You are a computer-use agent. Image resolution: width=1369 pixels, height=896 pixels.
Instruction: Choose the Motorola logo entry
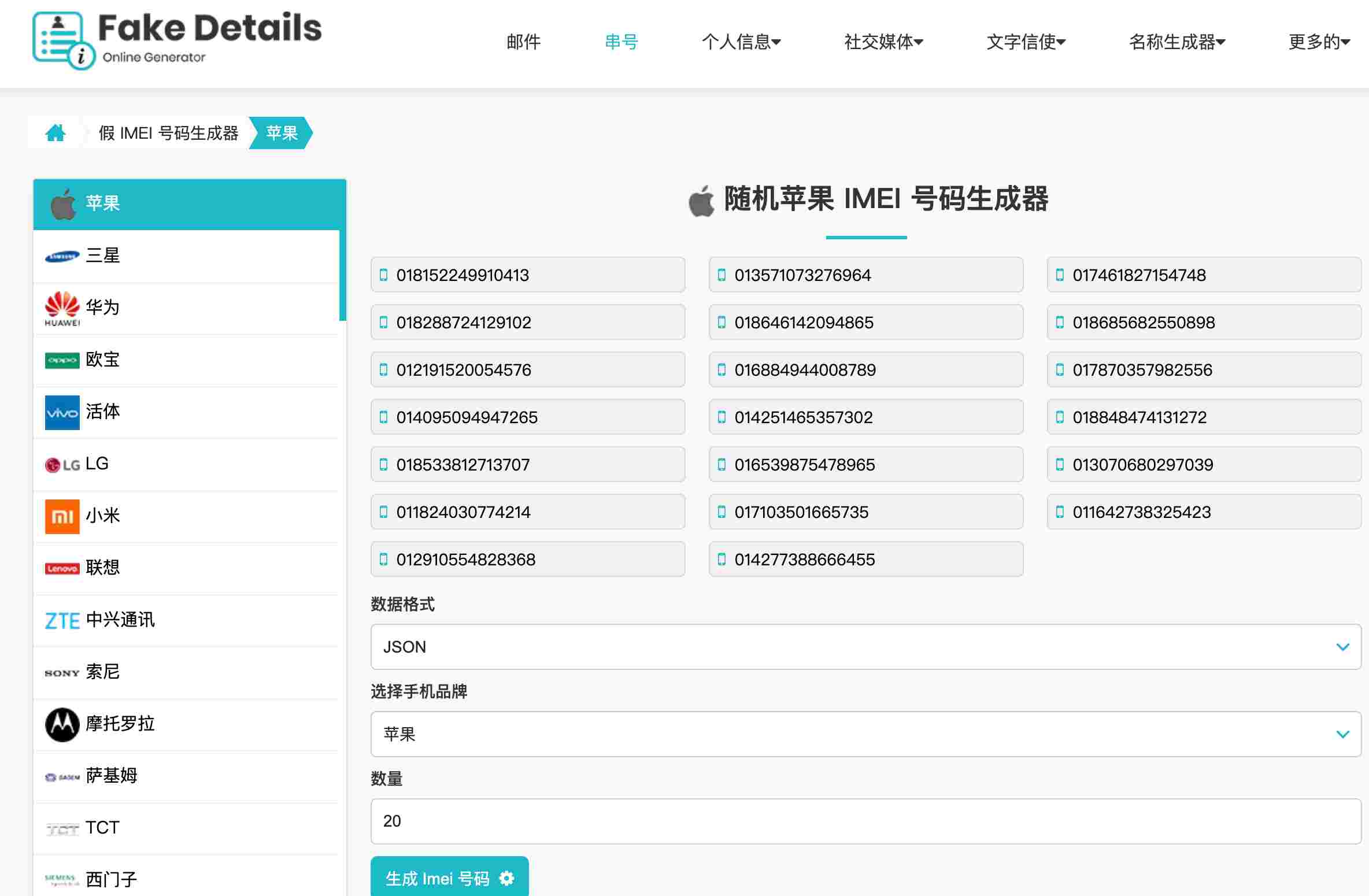[62, 724]
